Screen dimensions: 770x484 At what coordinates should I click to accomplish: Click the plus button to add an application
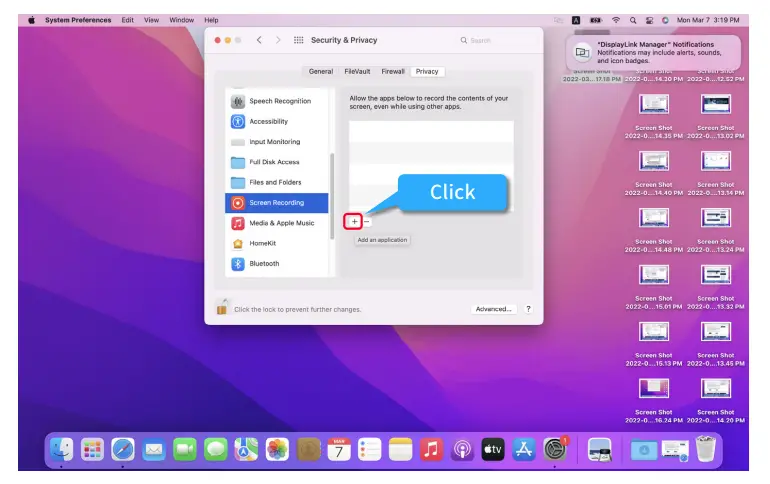coord(354,221)
